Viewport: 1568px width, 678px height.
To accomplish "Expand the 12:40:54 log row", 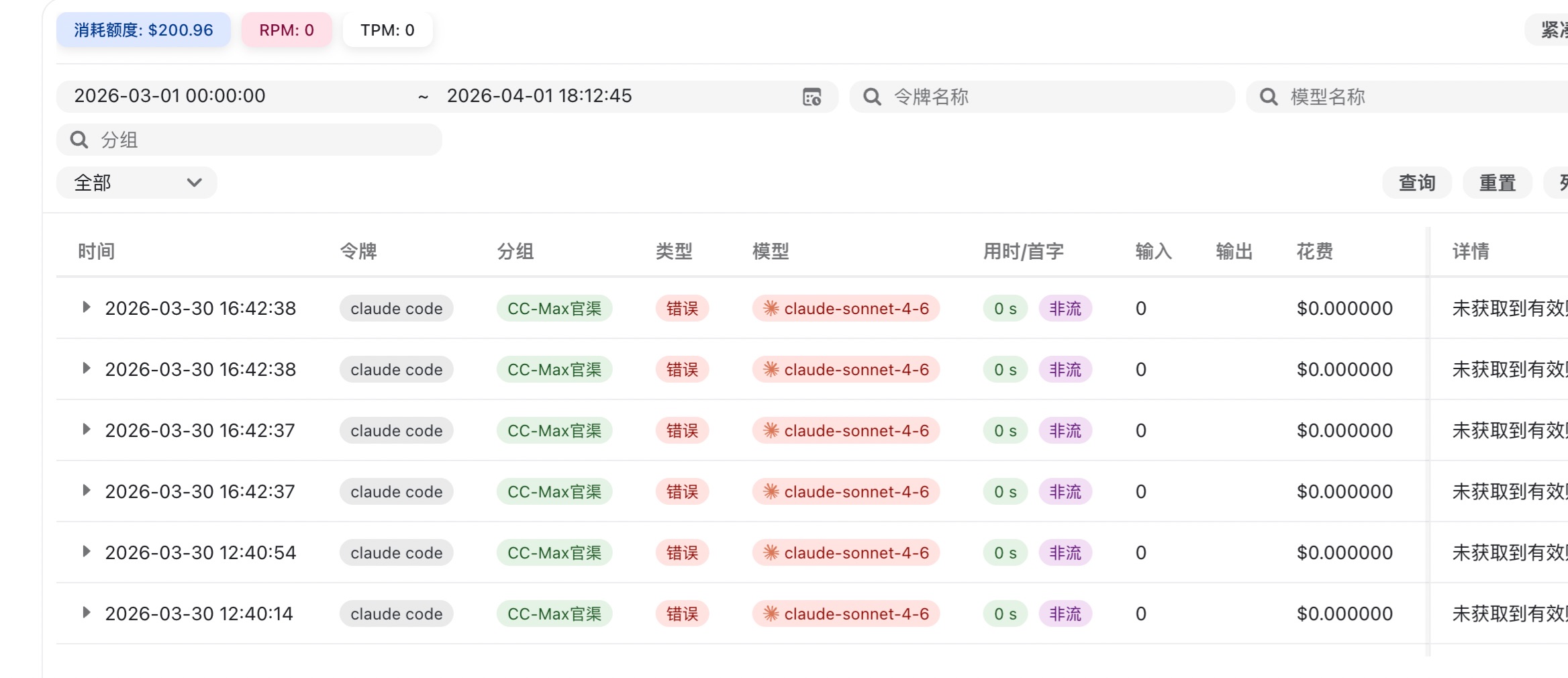I will click(86, 552).
